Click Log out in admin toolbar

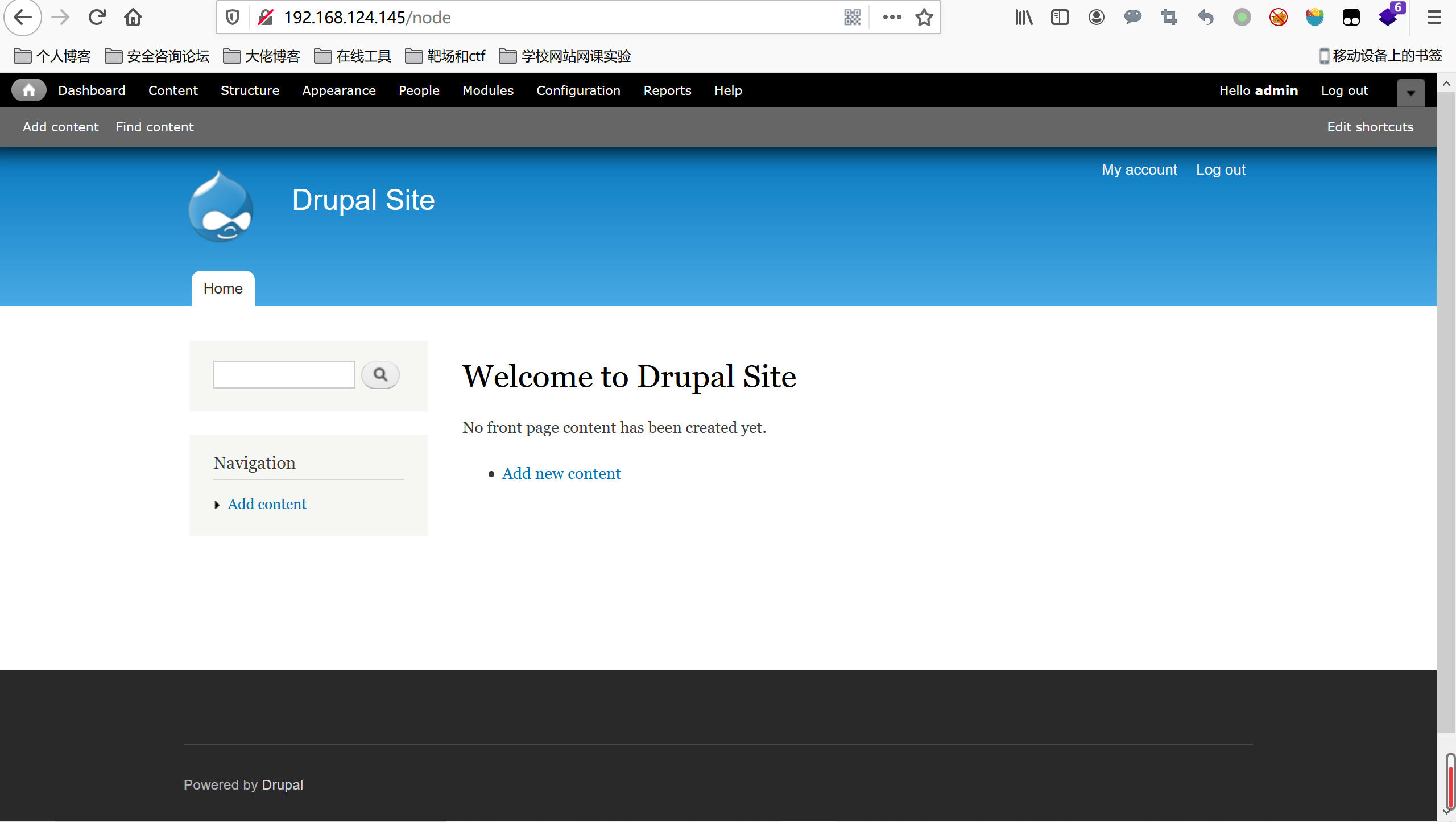pyautogui.click(x=1345, y=90)
